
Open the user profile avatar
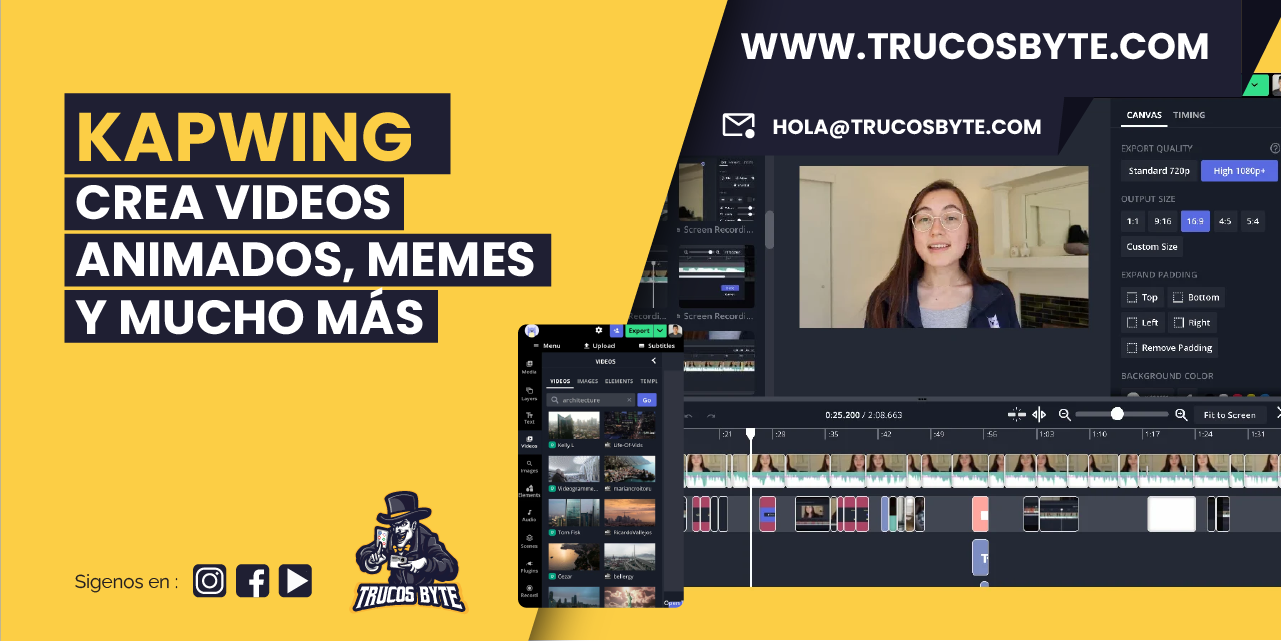pyautogui.click(x=675, y=331)
